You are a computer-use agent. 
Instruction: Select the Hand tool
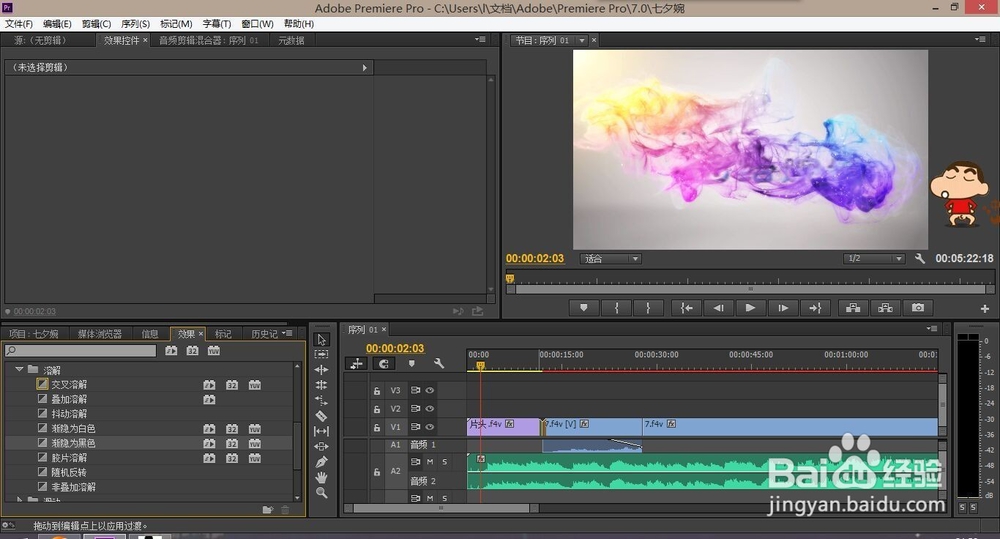pyautogui.click(x=321, y=477)
